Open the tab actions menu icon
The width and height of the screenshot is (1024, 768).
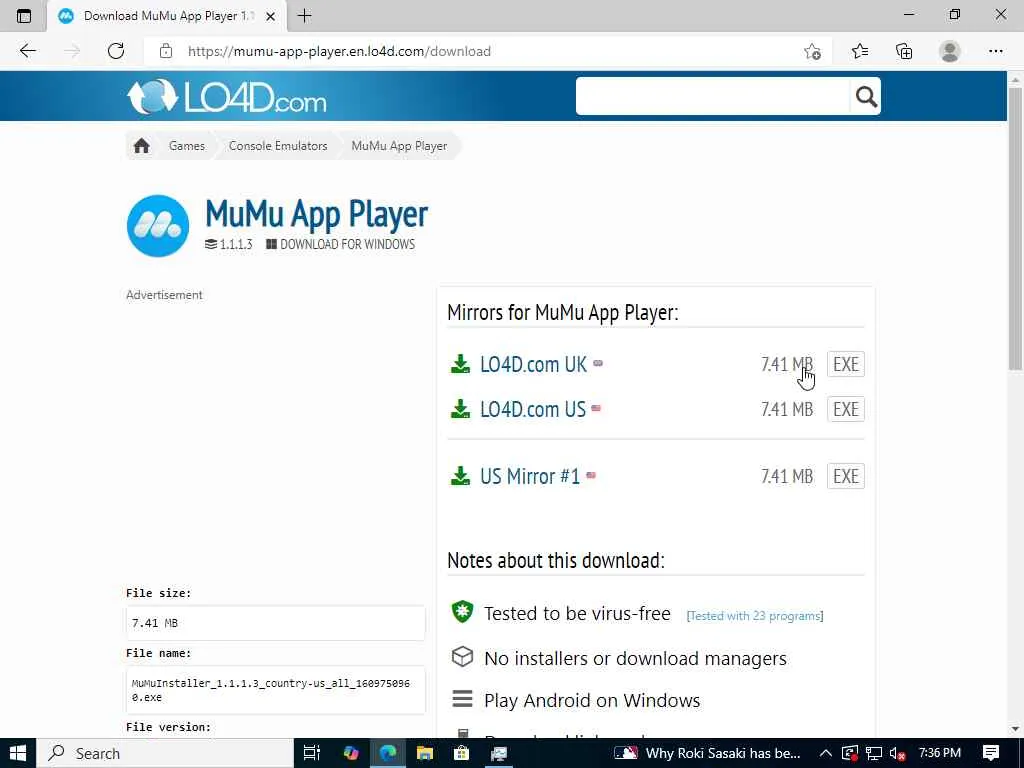pyautogui.click(x=24, y=16)
